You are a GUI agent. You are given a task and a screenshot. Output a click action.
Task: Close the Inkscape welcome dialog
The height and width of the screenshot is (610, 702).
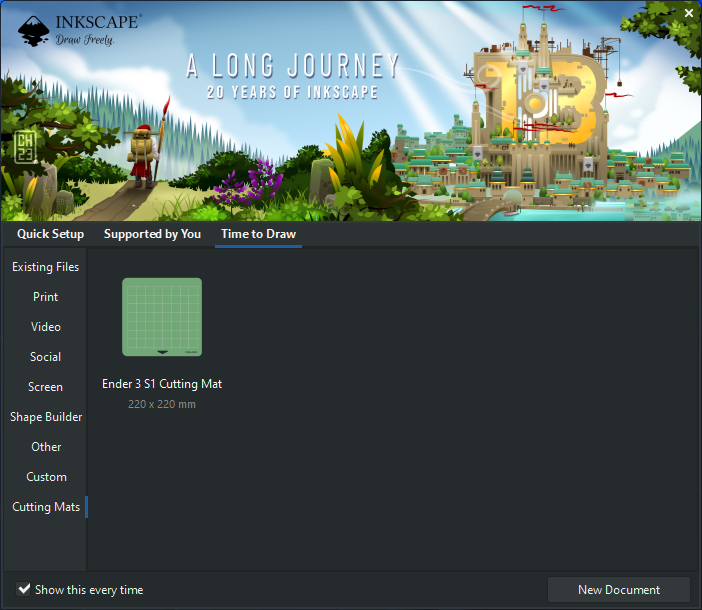point(688,12)
